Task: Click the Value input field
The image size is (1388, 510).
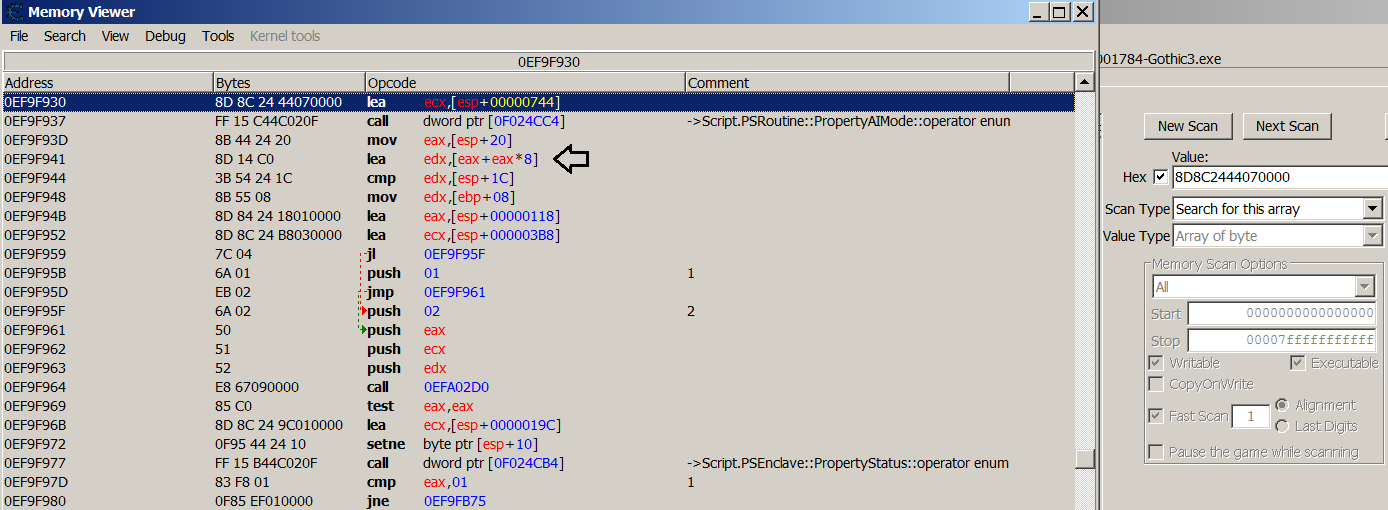Action: pyautogui.click(x=1280, y=177)
